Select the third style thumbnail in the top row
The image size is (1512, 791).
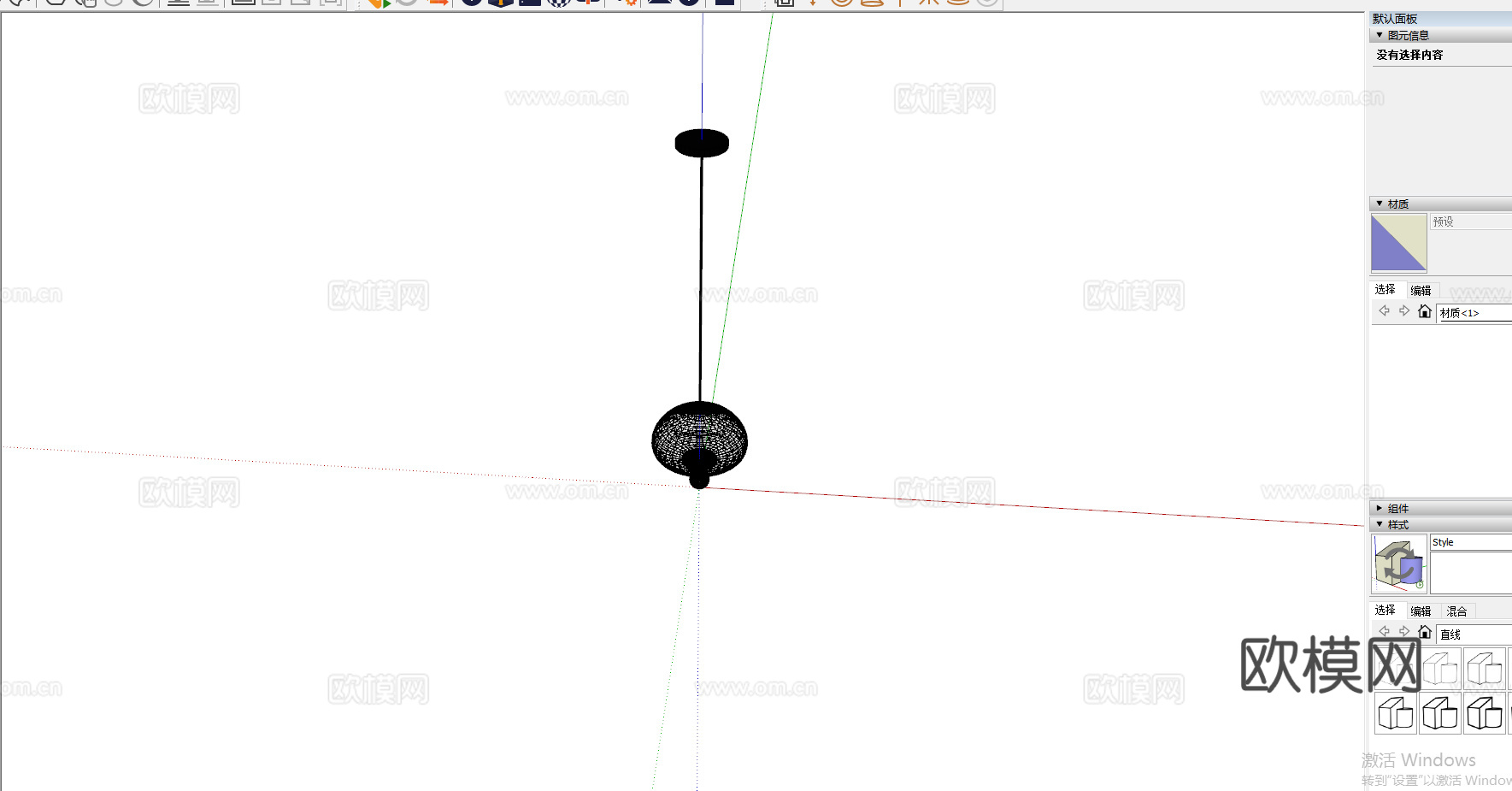tap(1485, 669)
